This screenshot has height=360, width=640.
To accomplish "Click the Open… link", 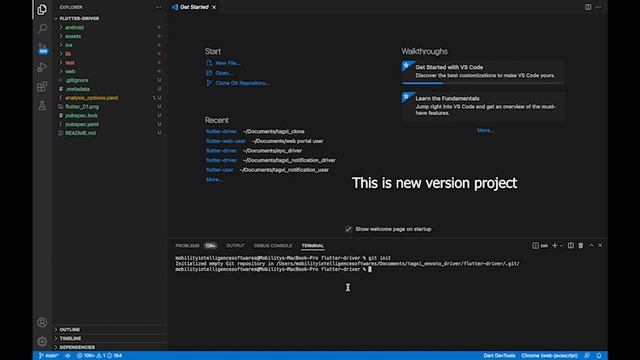I will point(224,73).
